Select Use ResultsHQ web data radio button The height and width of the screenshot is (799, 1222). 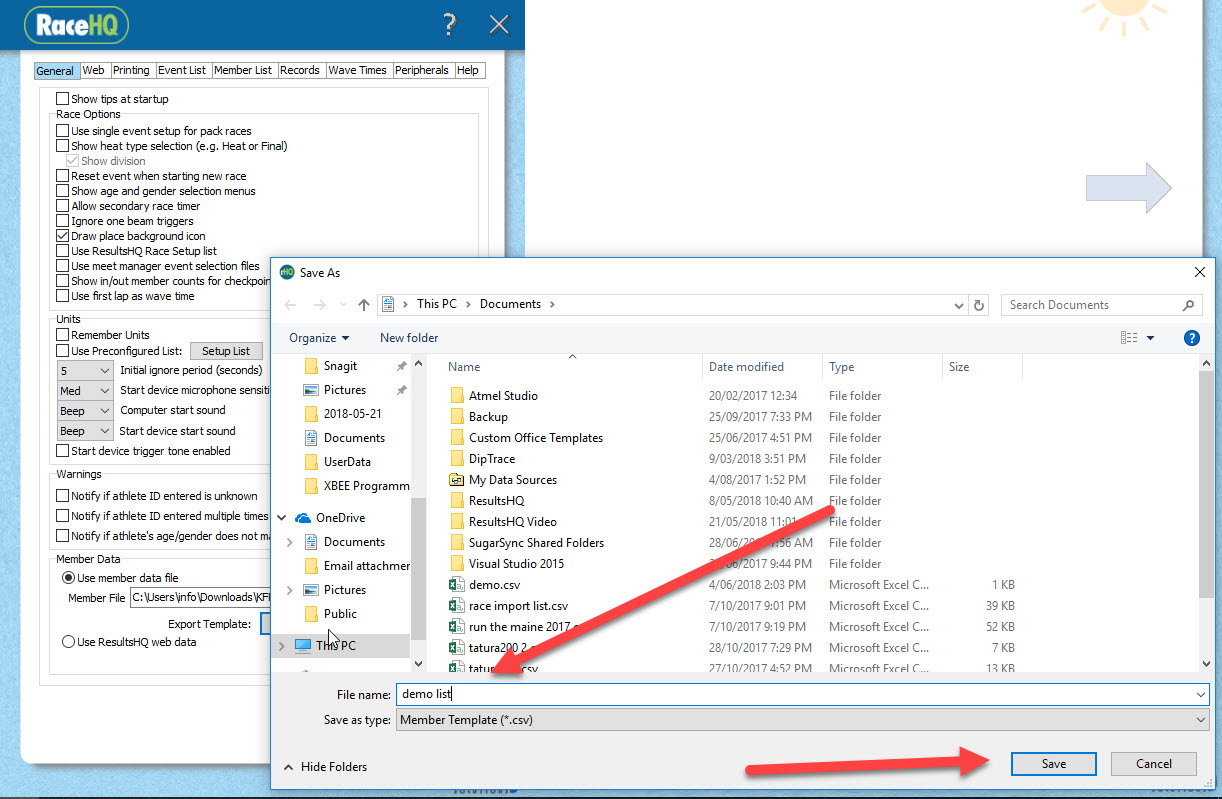coord(69,642)
